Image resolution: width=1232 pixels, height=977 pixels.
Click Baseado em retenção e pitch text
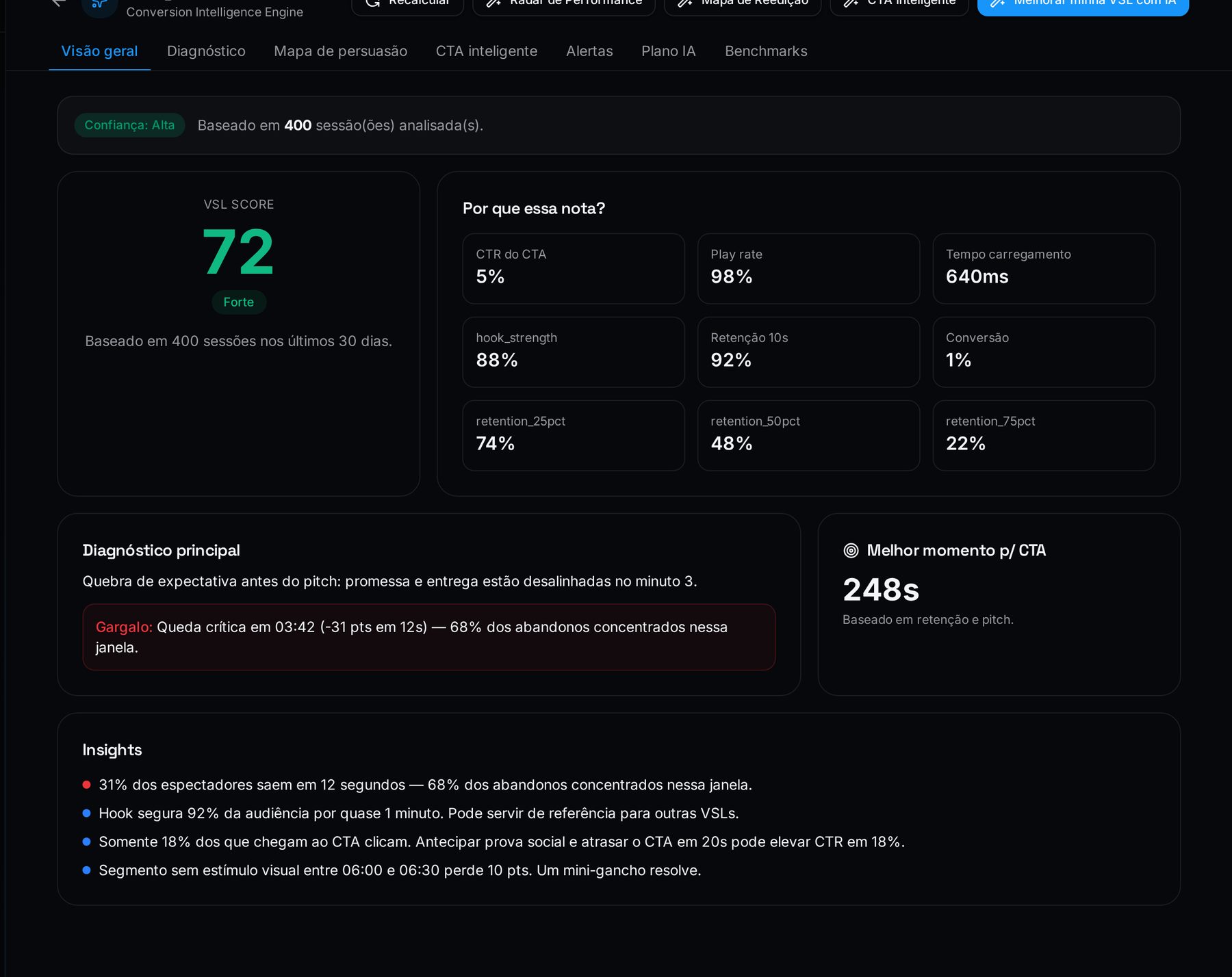click(x=928, y=620)
